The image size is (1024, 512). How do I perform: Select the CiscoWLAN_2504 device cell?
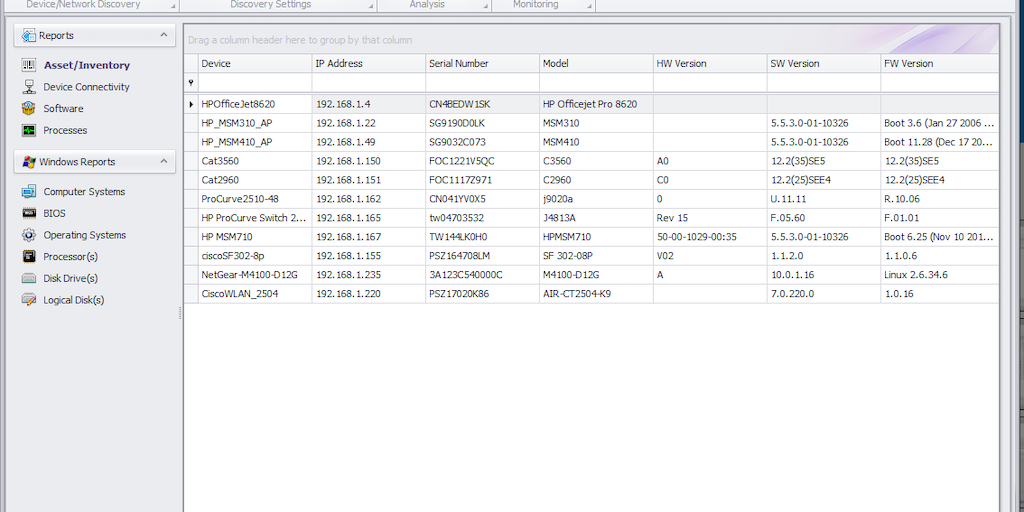pyautogui.click(x=255, y=293)
